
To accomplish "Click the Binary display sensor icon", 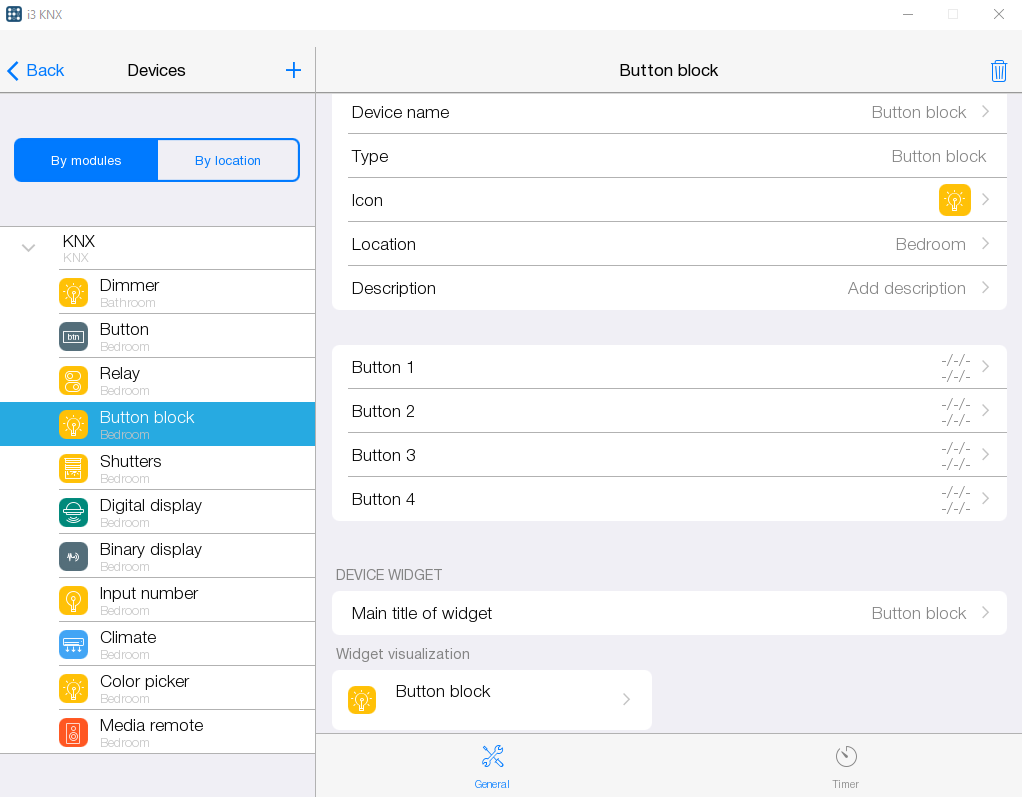I will (x=73, y=556).
